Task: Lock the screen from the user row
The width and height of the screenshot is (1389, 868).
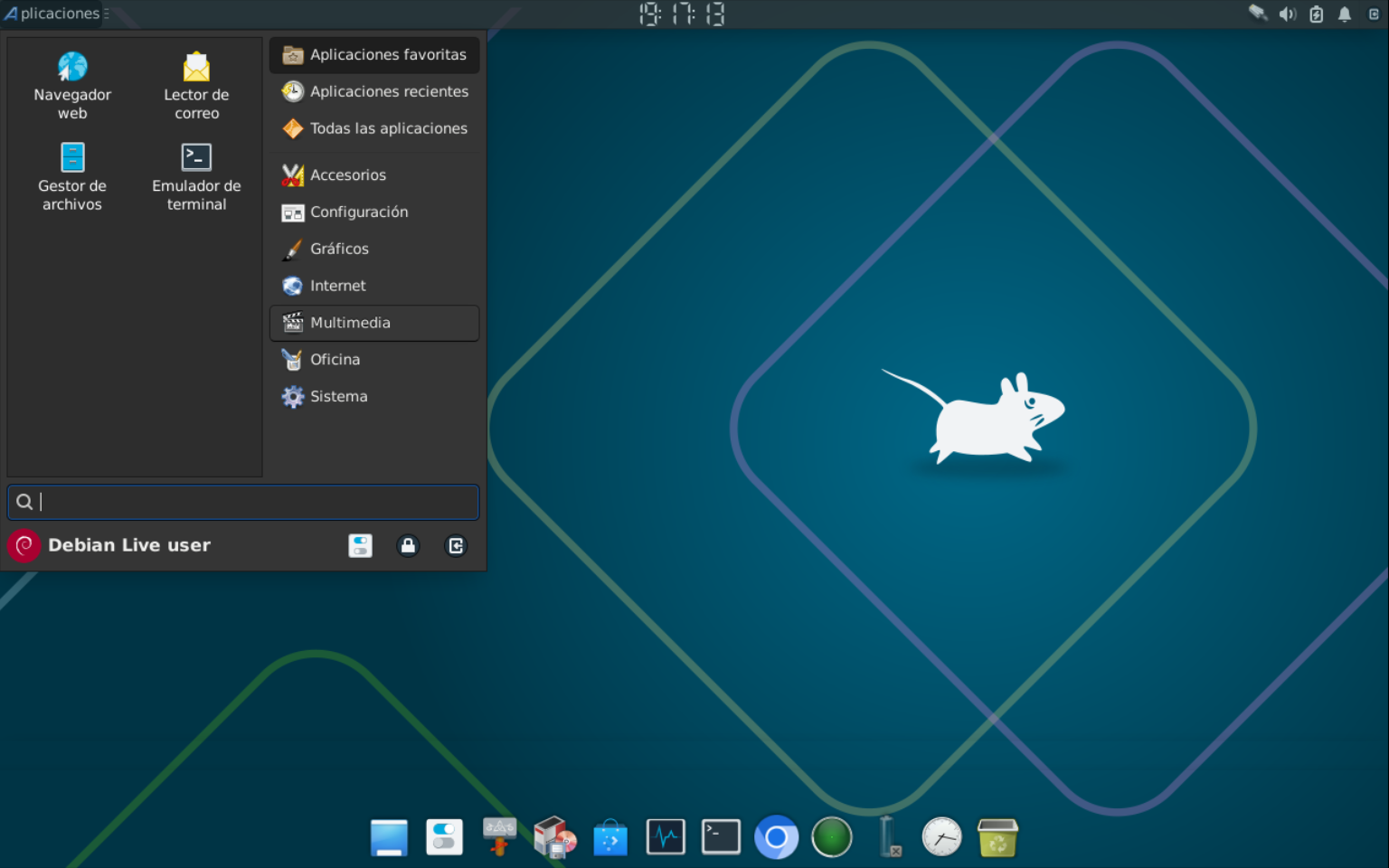Action: point(408,546)
